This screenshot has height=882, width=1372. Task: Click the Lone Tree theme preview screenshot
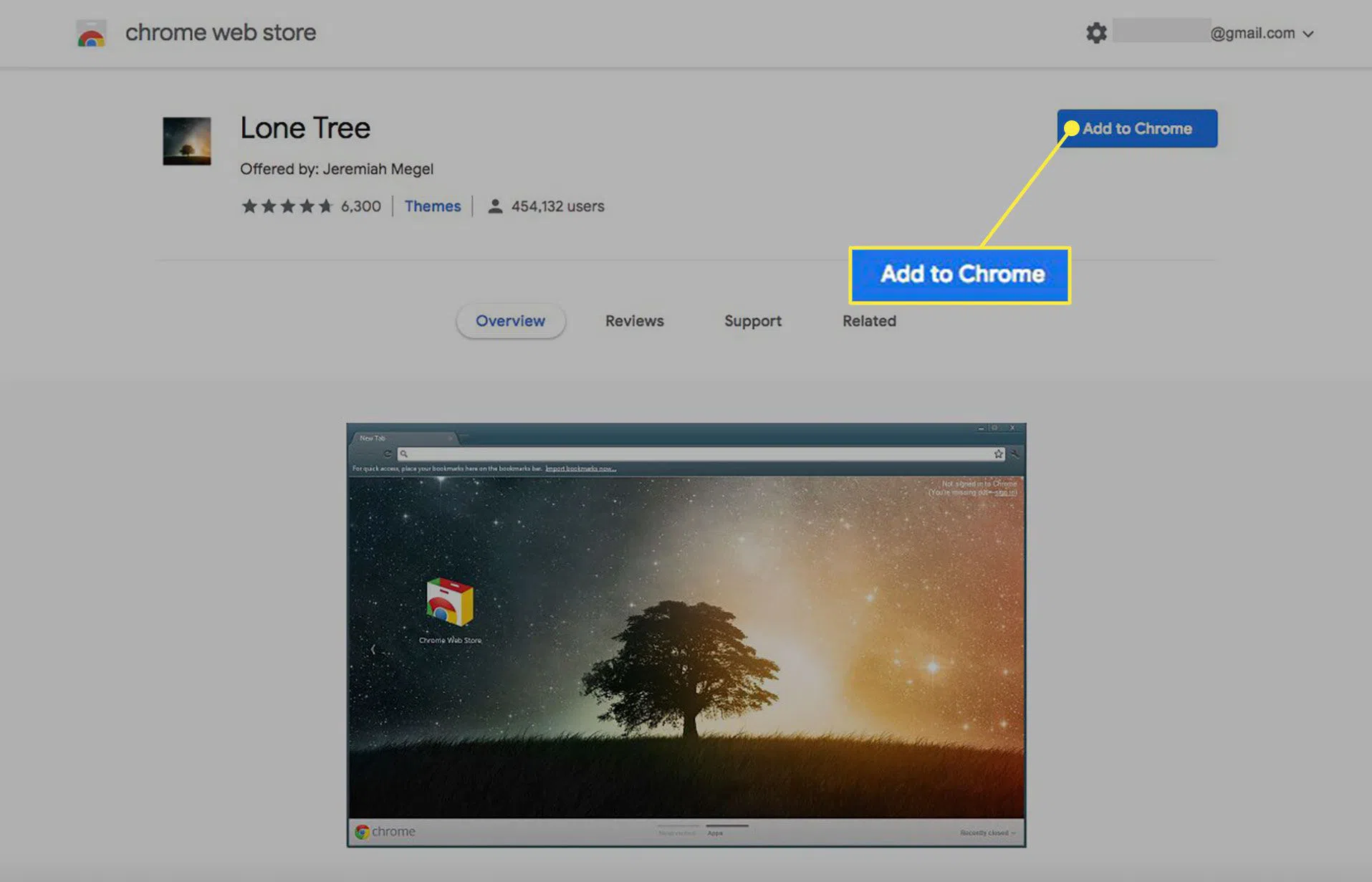pyautogui.click(x=686, y=635)
